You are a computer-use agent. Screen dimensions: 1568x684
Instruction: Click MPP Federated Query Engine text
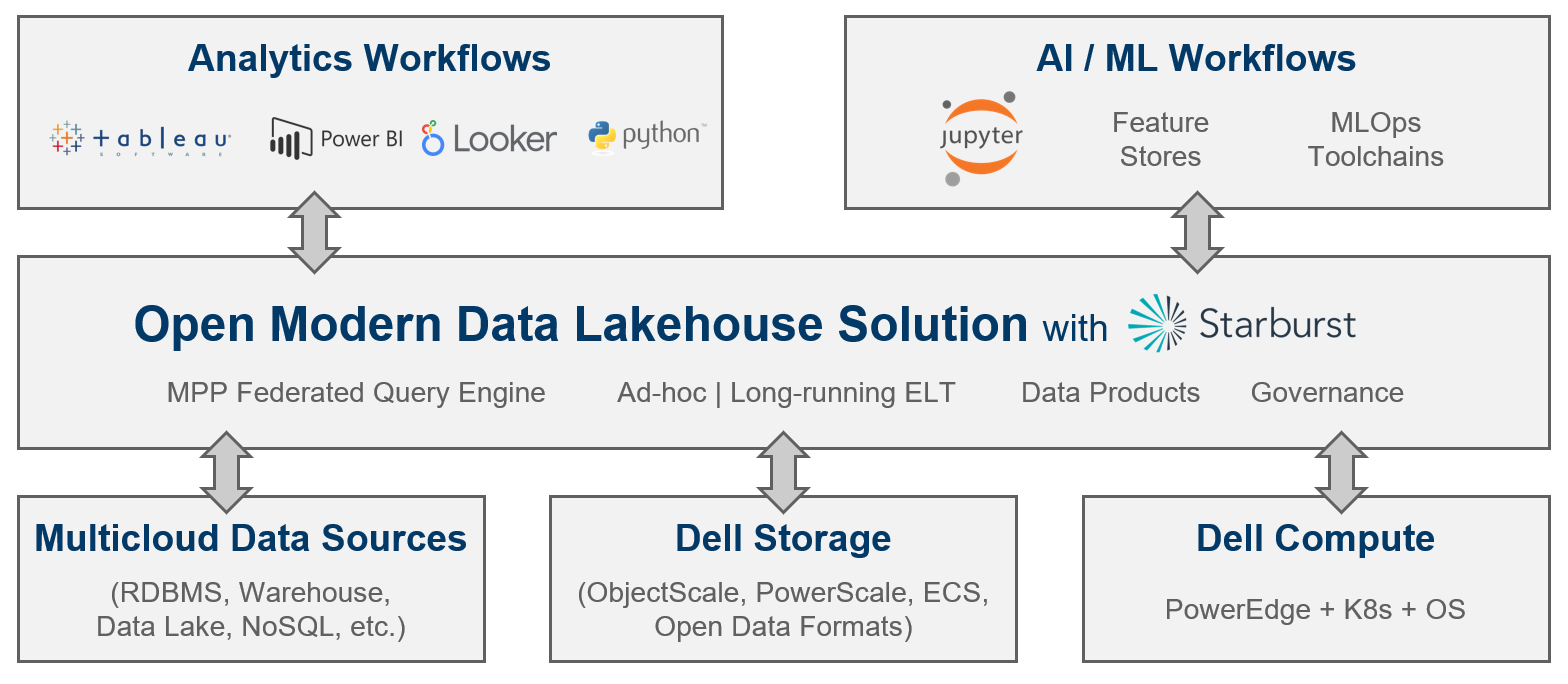pyautogui.click(x=356, y=393)
